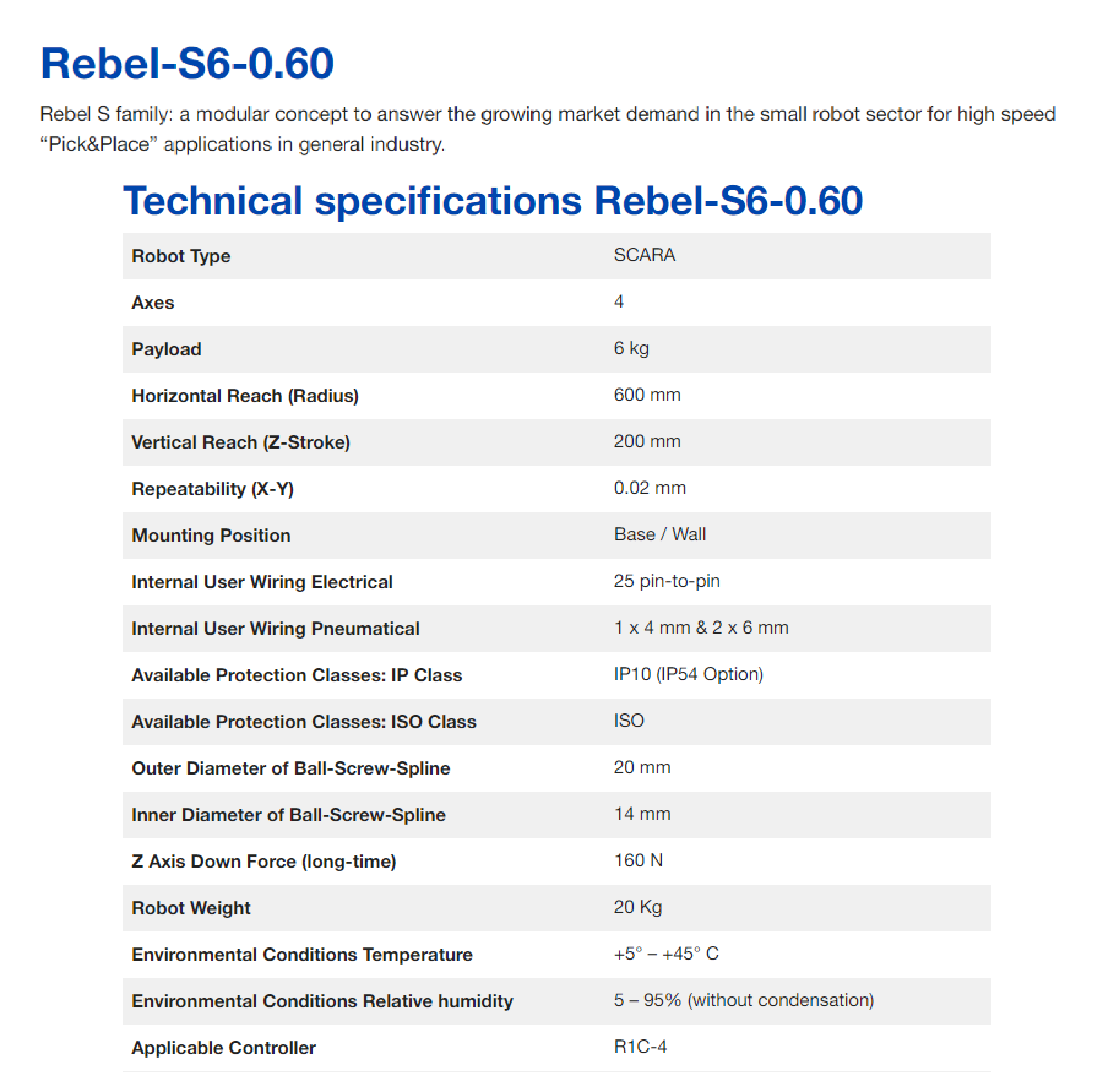Image resolution: width=1103 pixels, height=1092 pixels.
Task: Select the Axes row label
Action: [x=152, y=303]
